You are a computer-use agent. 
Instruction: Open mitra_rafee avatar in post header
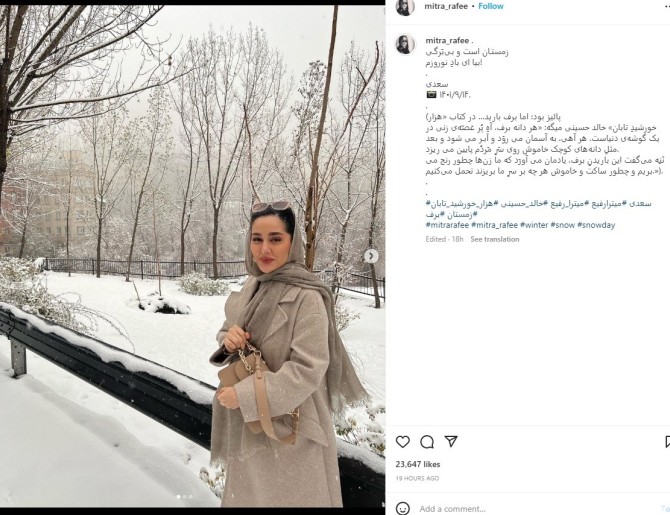(405, 7)
